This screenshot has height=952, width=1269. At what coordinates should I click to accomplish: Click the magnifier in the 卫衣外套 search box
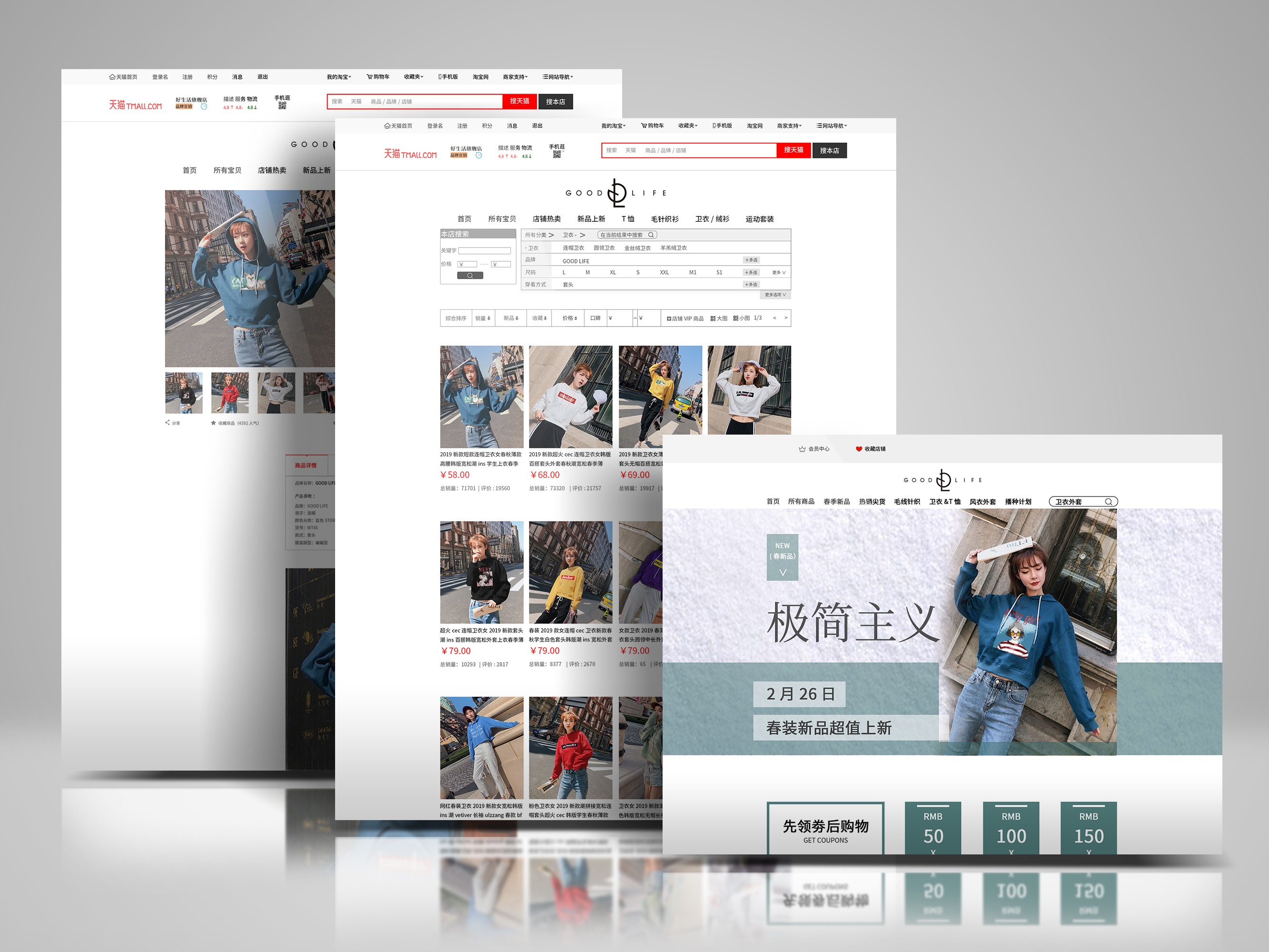point(1109,502)
